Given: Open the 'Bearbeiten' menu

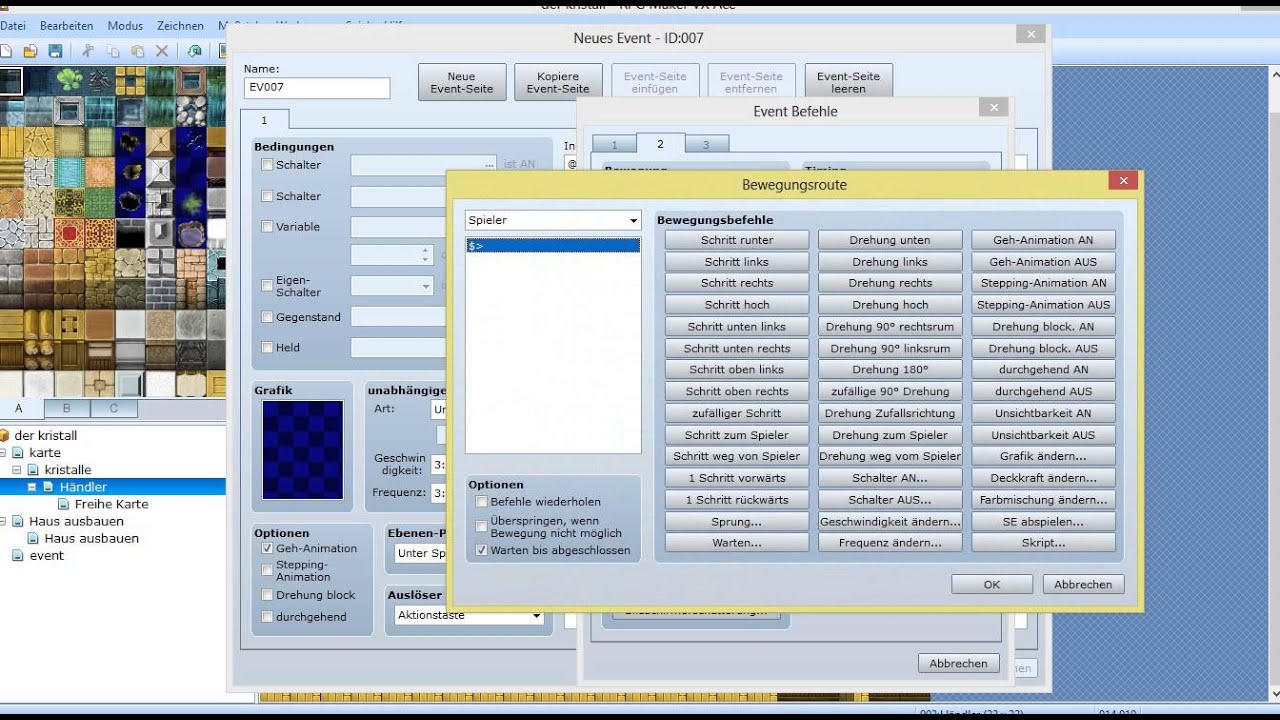Looking at the screenshot, I should 67,26.
